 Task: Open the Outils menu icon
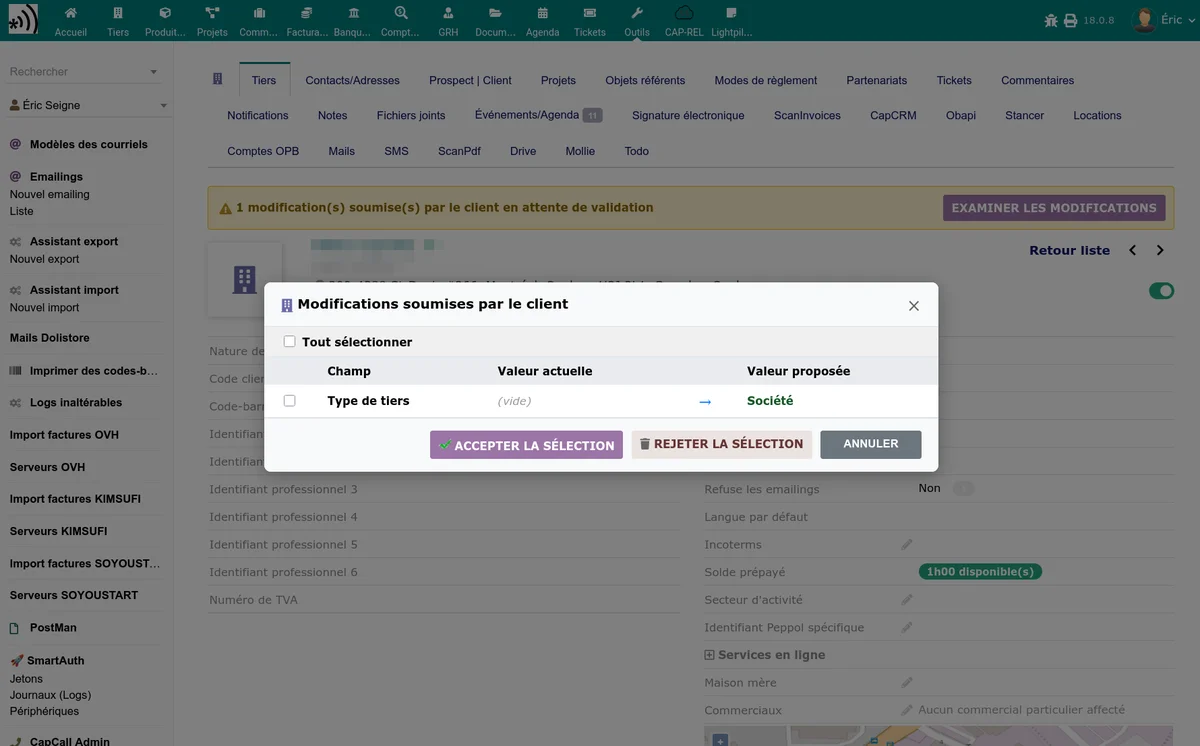point(637,13)
